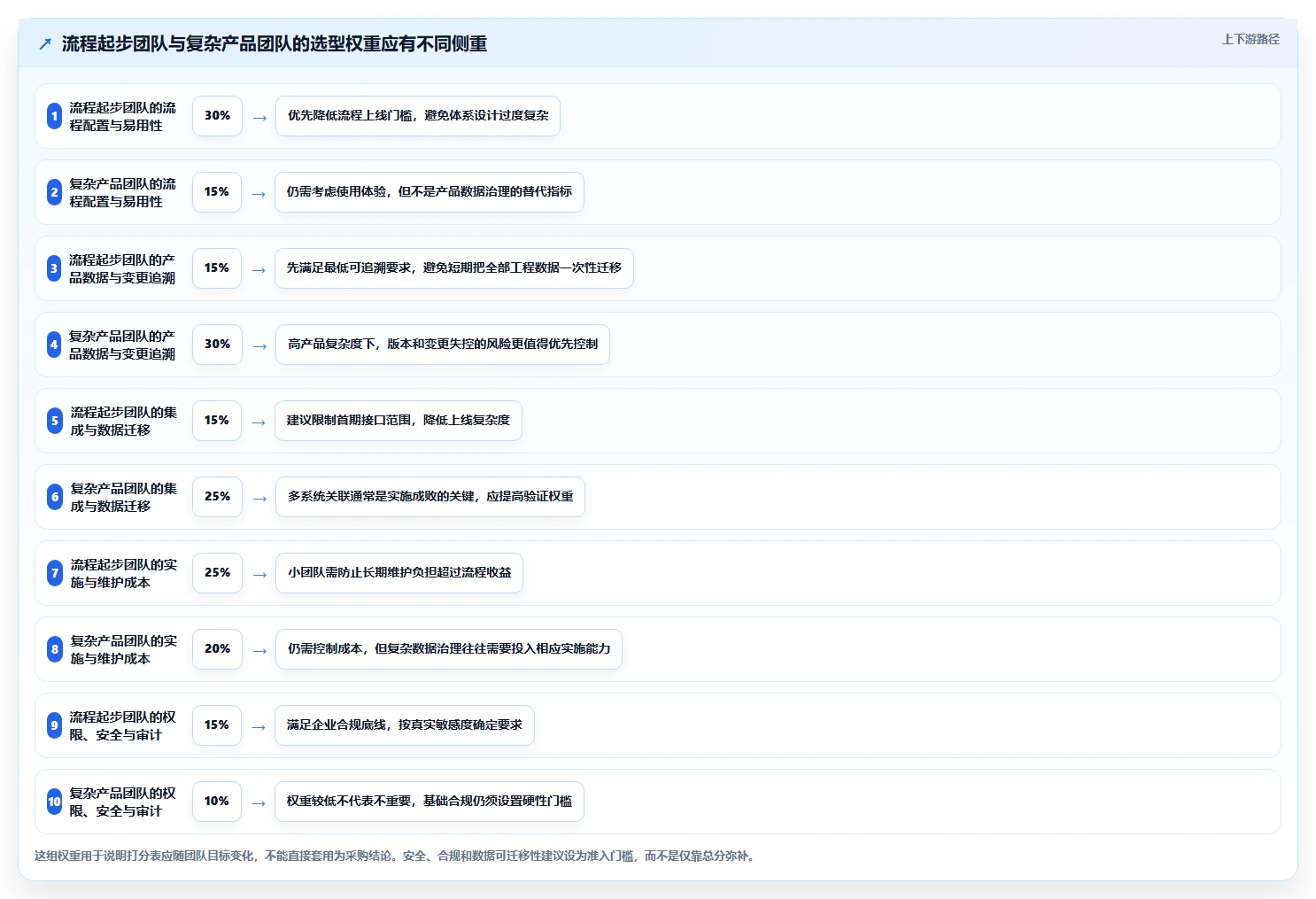Click number badge 7 for 流程起步团队的实施与维护成本

[x=54, y=573]
